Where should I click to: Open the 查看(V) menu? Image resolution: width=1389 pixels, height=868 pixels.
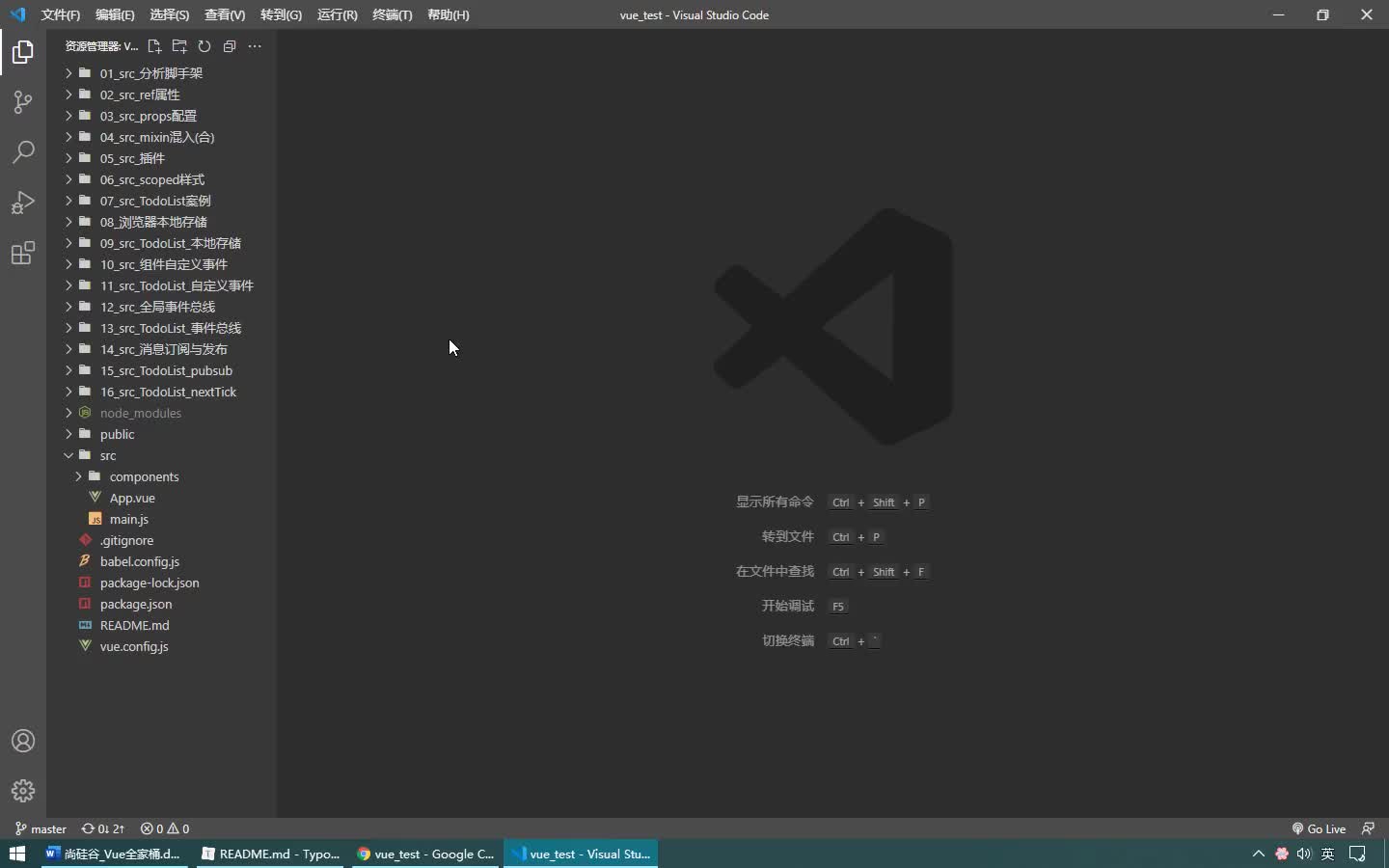click(225, 14)
